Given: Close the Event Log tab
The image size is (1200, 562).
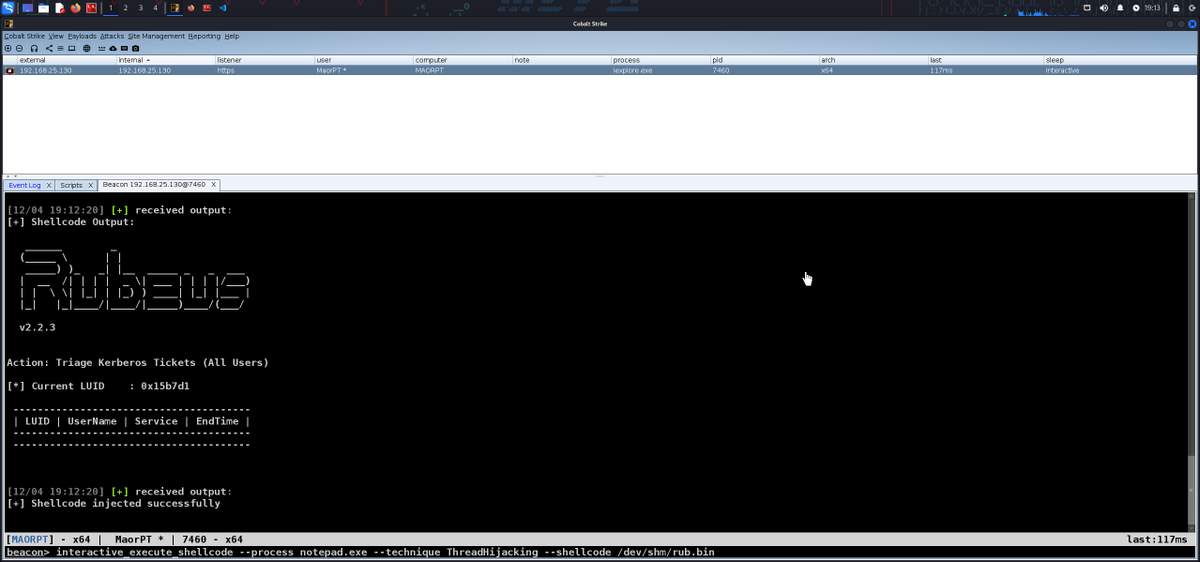Looking at the screenshot, I should pos(49,185).
